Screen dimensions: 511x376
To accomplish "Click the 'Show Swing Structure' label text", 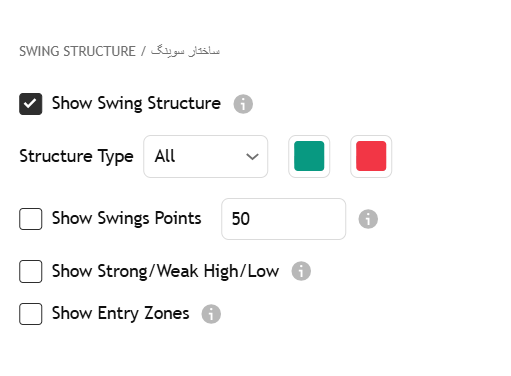I will (x=136, y=103).
